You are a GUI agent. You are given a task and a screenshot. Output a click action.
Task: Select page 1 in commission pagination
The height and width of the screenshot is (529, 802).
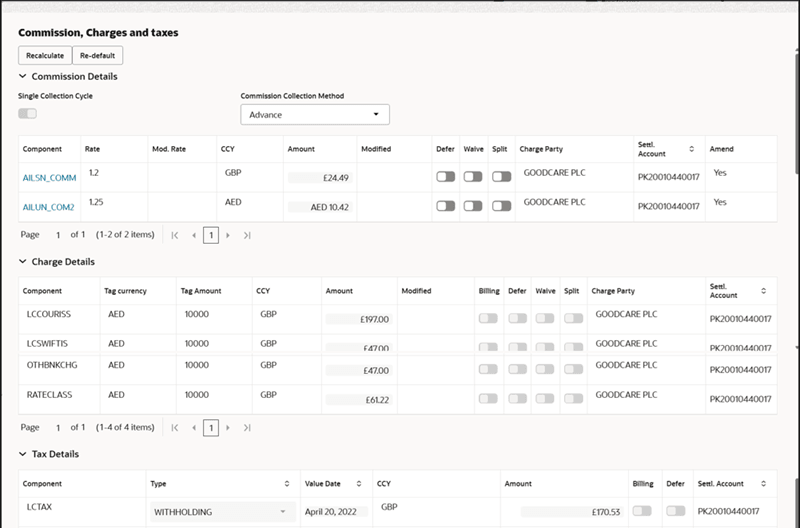pyautogui.click(x=211, y=235)
